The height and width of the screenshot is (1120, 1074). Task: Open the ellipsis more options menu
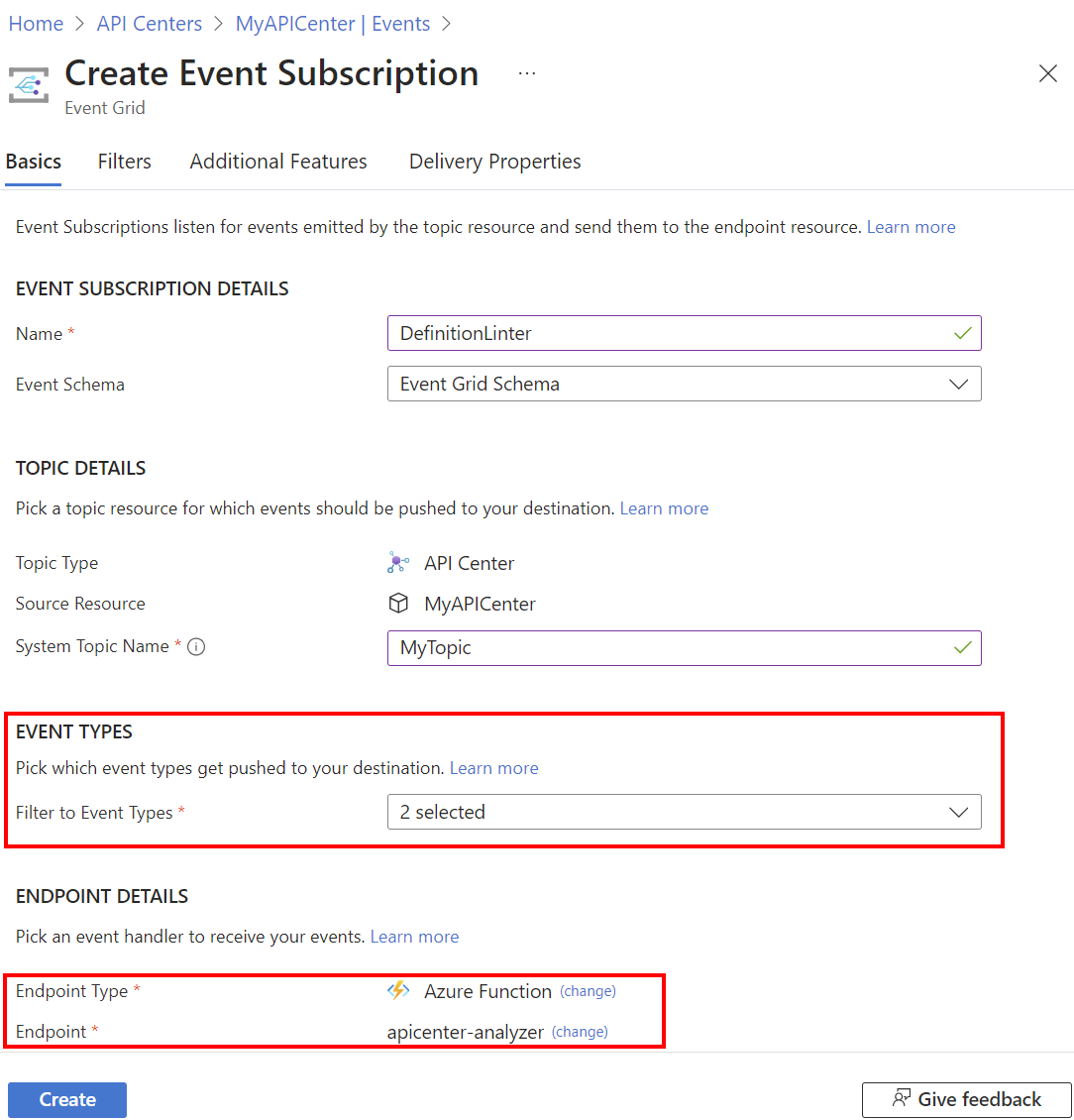pyautogui.click(x=527, y=73)
